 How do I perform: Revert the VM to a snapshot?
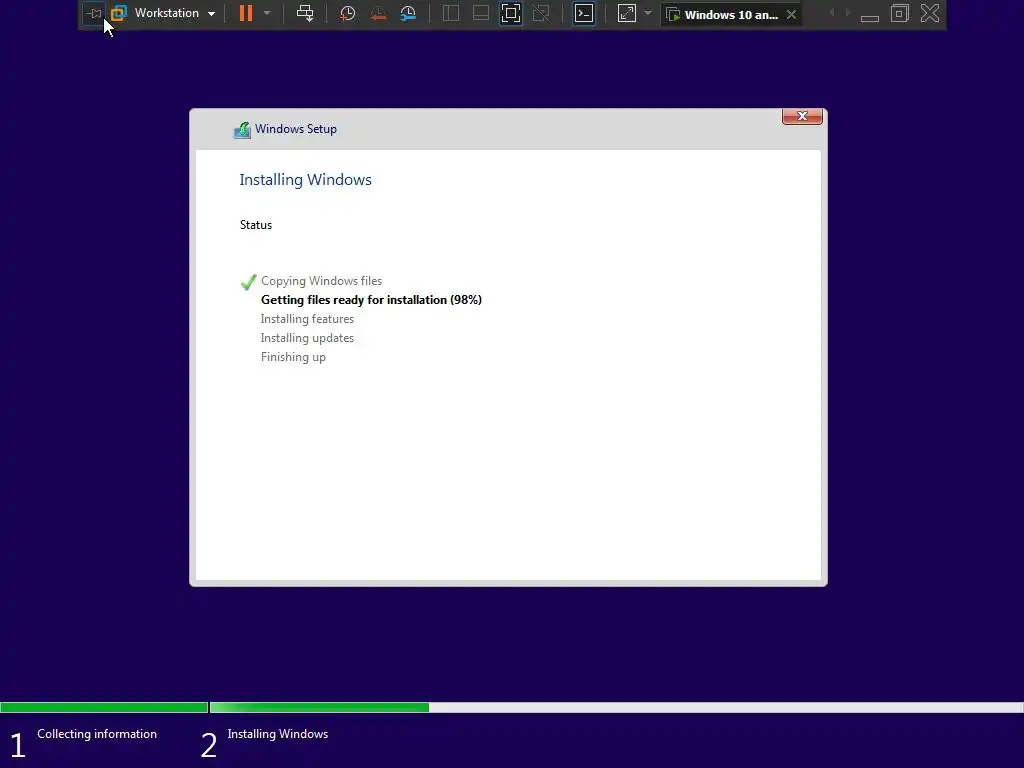tap(378, 13)
